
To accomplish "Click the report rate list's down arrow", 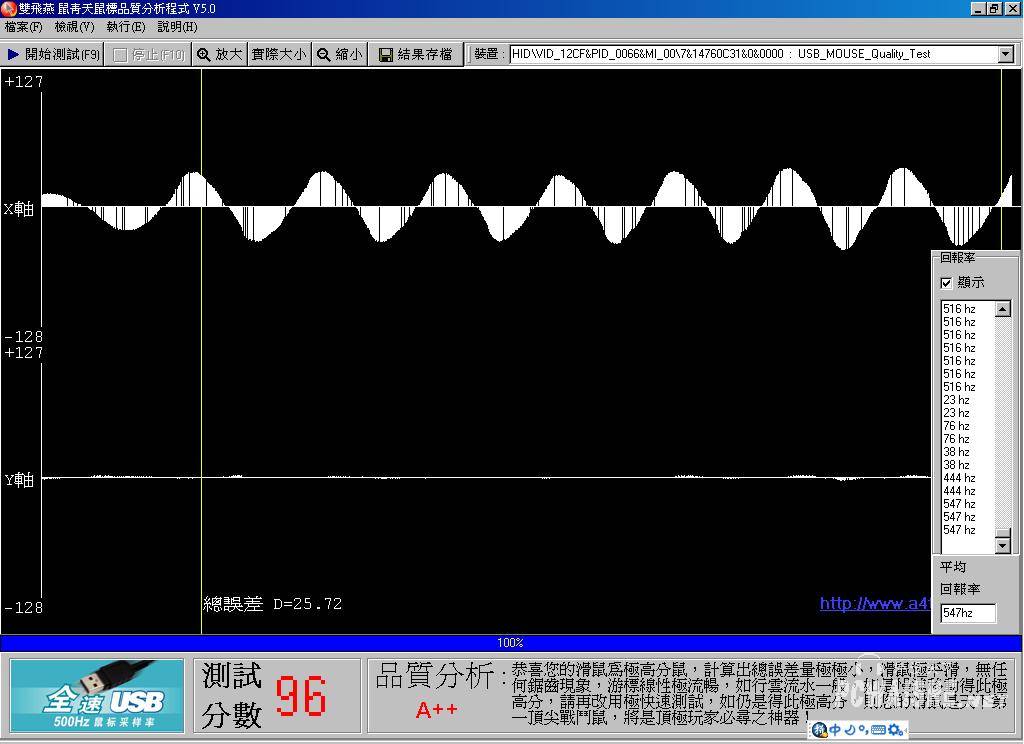I will point(1003,545).
